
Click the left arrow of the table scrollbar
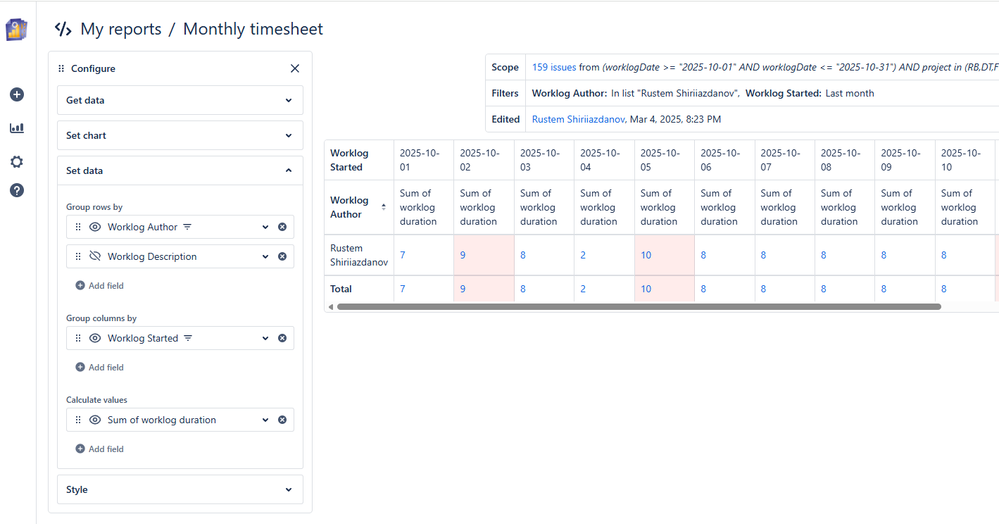331,307
